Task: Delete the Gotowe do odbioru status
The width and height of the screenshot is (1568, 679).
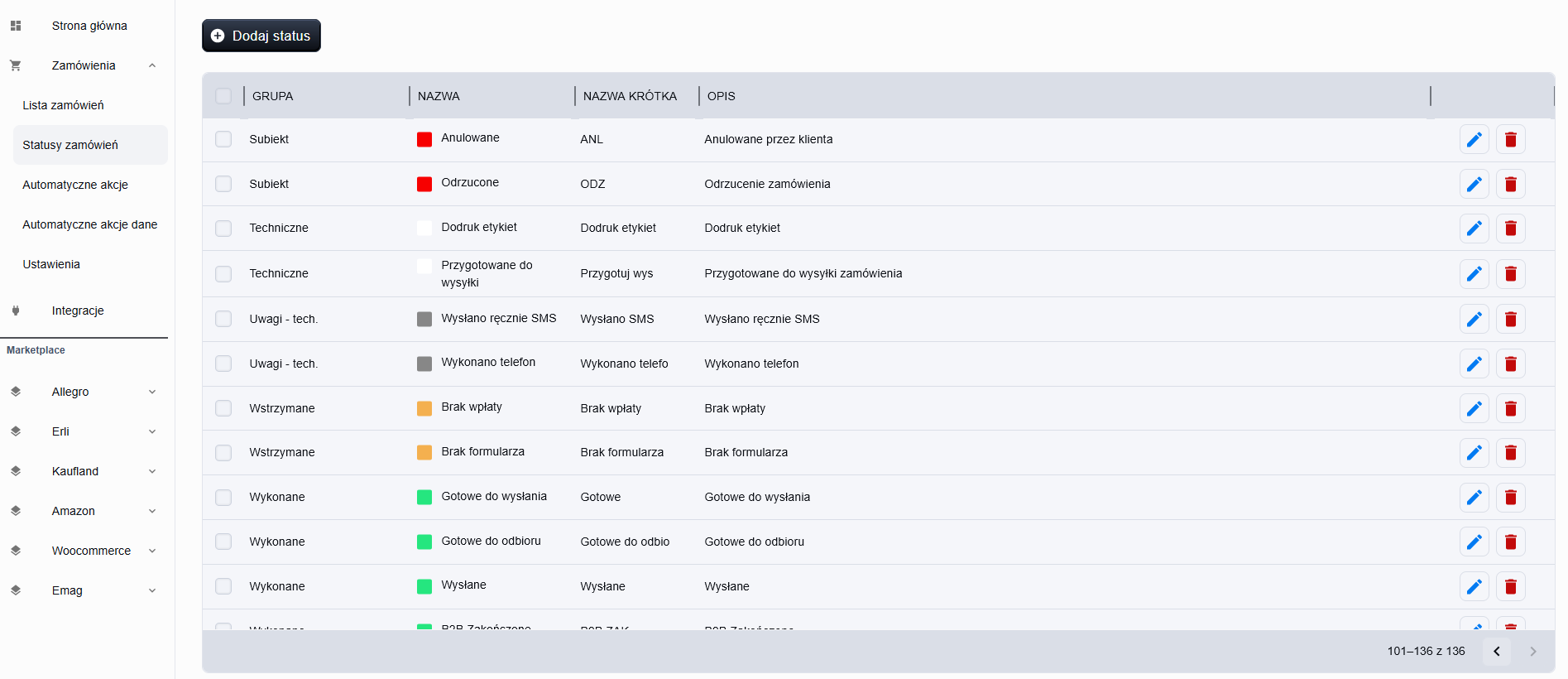Action: click(1510, 542)
